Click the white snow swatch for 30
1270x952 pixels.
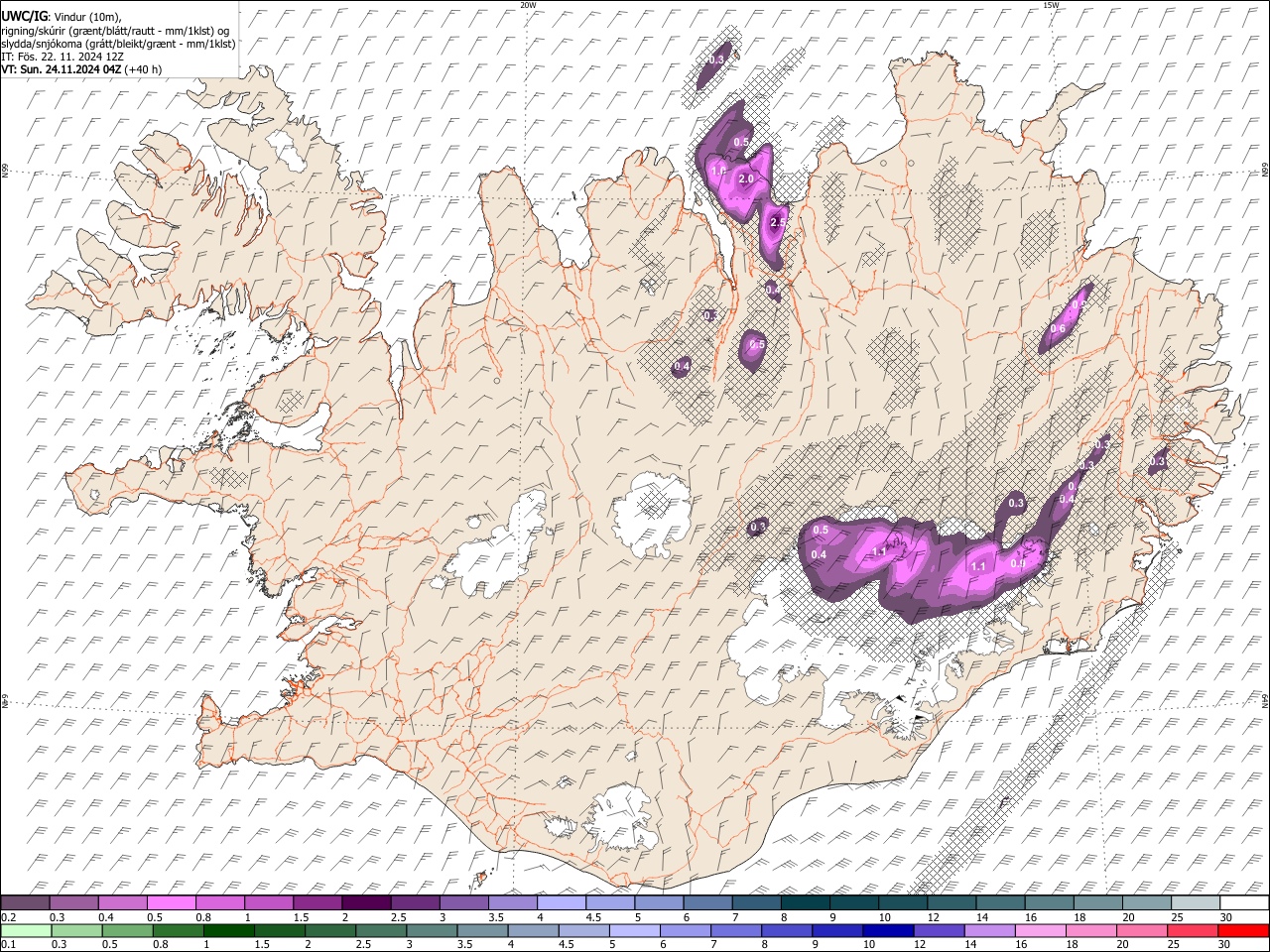[1244, 903]
